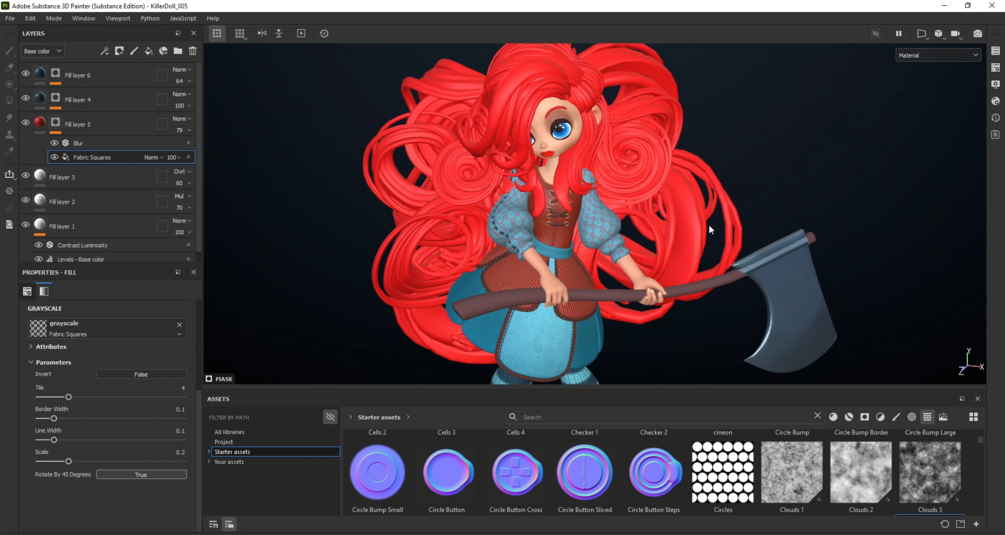Pause engine computation with pause icon

899,33
